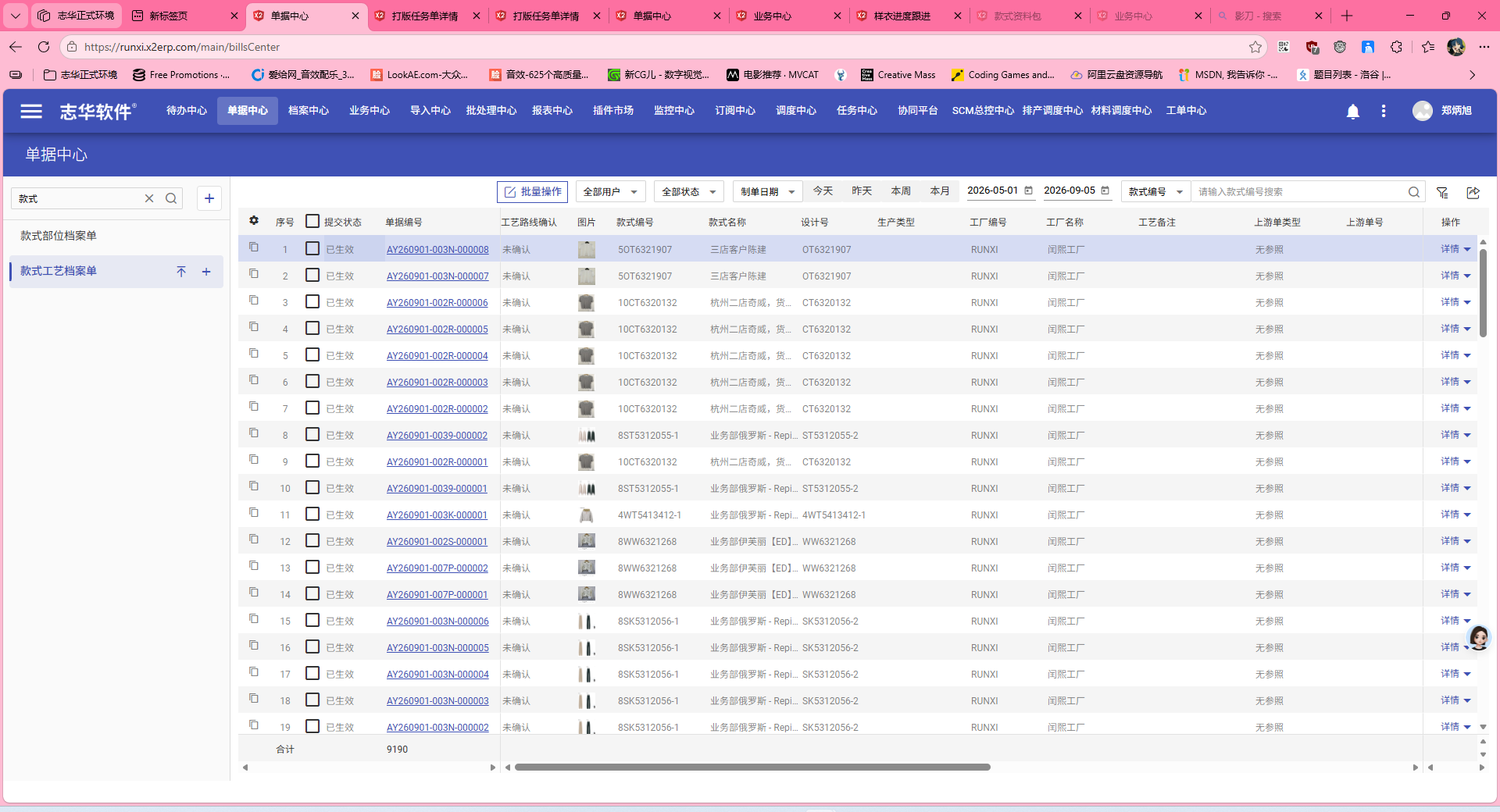Open the 8WW6321268 thumbnail in row 12
The image size is (1500, 812).
pyautogui.click(x=587, y=541)
